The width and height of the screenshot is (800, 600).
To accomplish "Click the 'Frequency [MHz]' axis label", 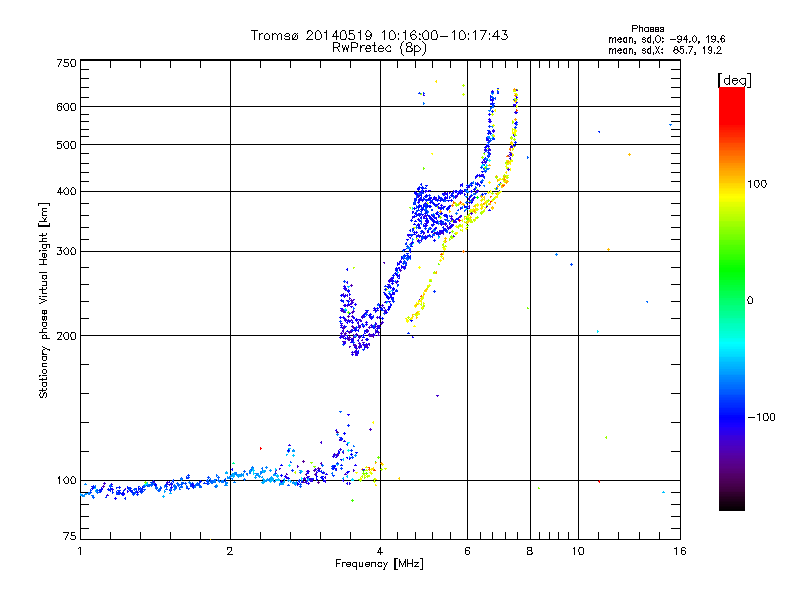I will (x=379, y=564).
